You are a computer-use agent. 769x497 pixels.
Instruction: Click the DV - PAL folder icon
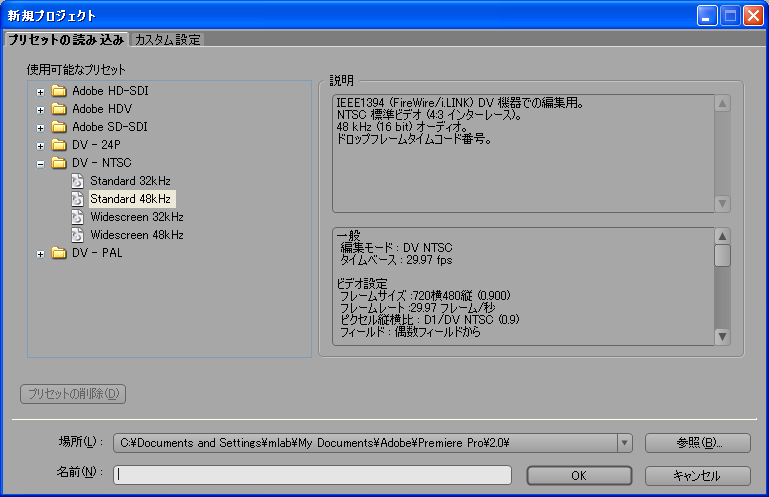point(59,253)
